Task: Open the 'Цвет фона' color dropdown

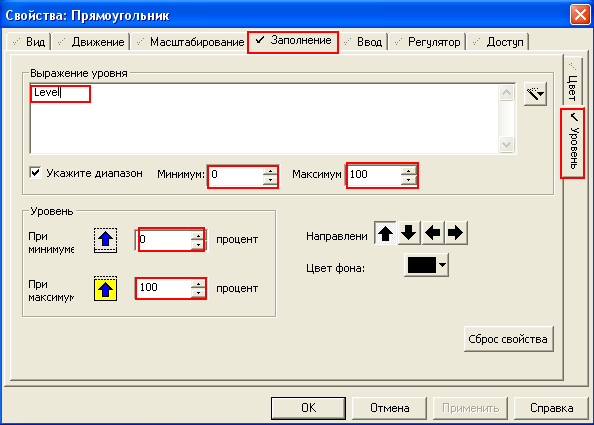Action: [x=427, y=265]
